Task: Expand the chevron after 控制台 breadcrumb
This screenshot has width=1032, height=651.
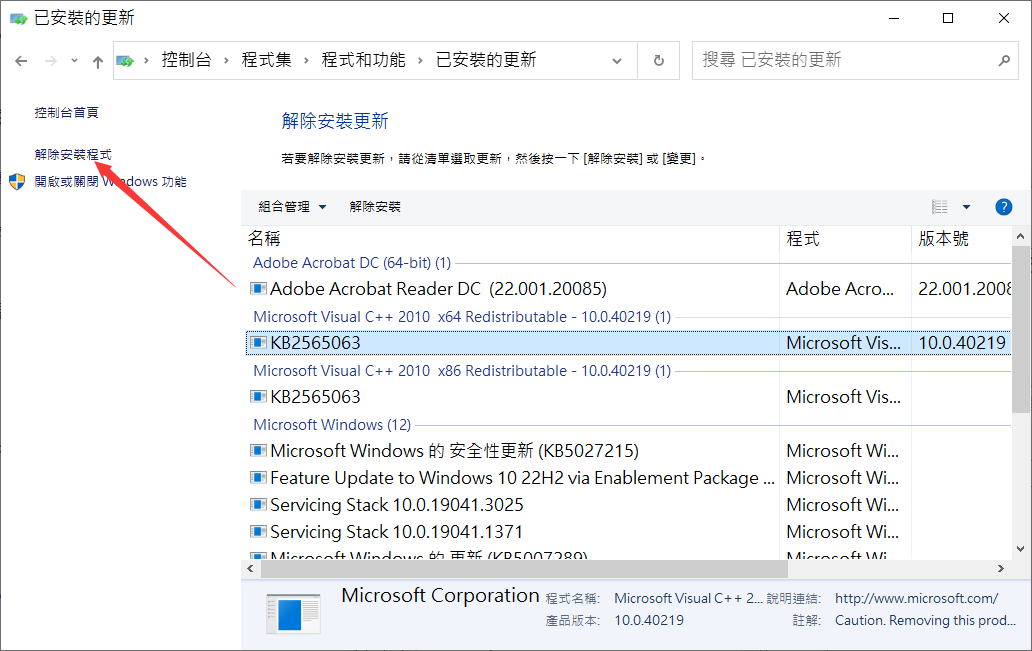Action: (x=226, y=61)
